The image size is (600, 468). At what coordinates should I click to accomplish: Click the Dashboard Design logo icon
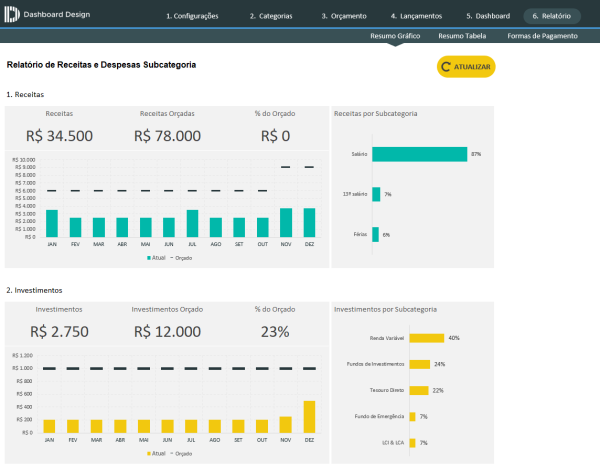pos(12,16)
